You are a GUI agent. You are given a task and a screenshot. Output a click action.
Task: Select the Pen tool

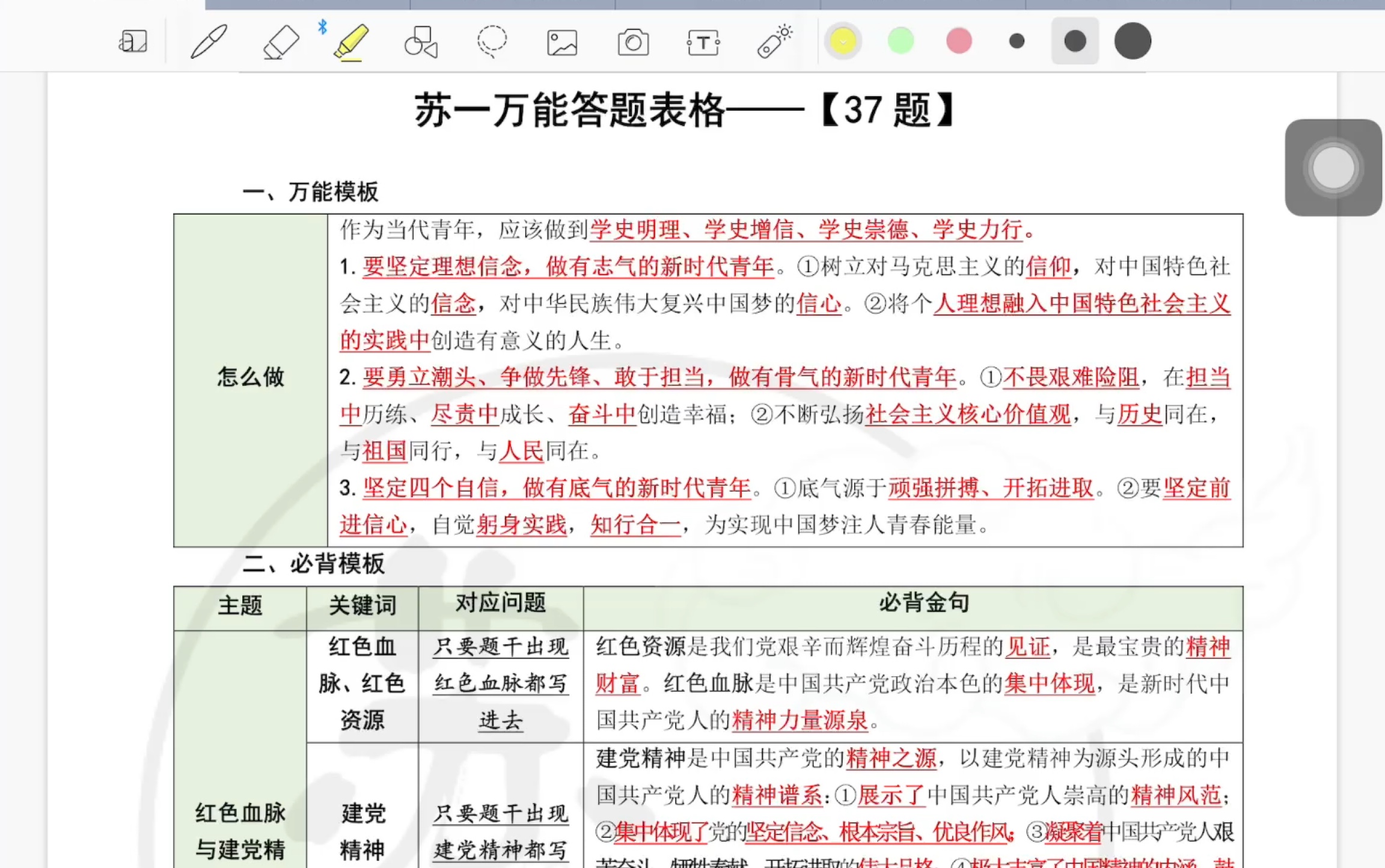[209, 41]
